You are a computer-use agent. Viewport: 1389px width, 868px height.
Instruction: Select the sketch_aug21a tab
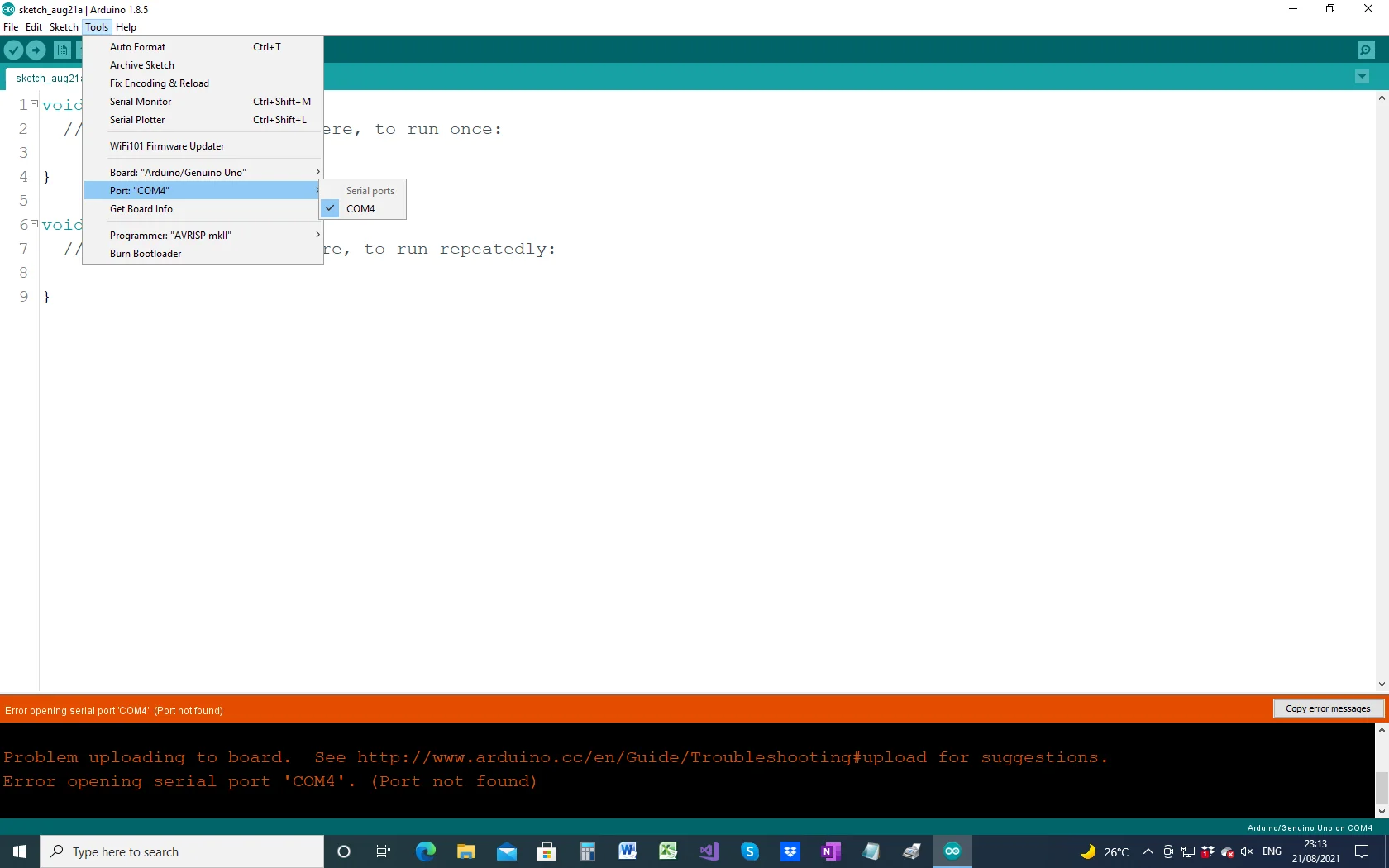pyautogui.click(x=45, y=79)
